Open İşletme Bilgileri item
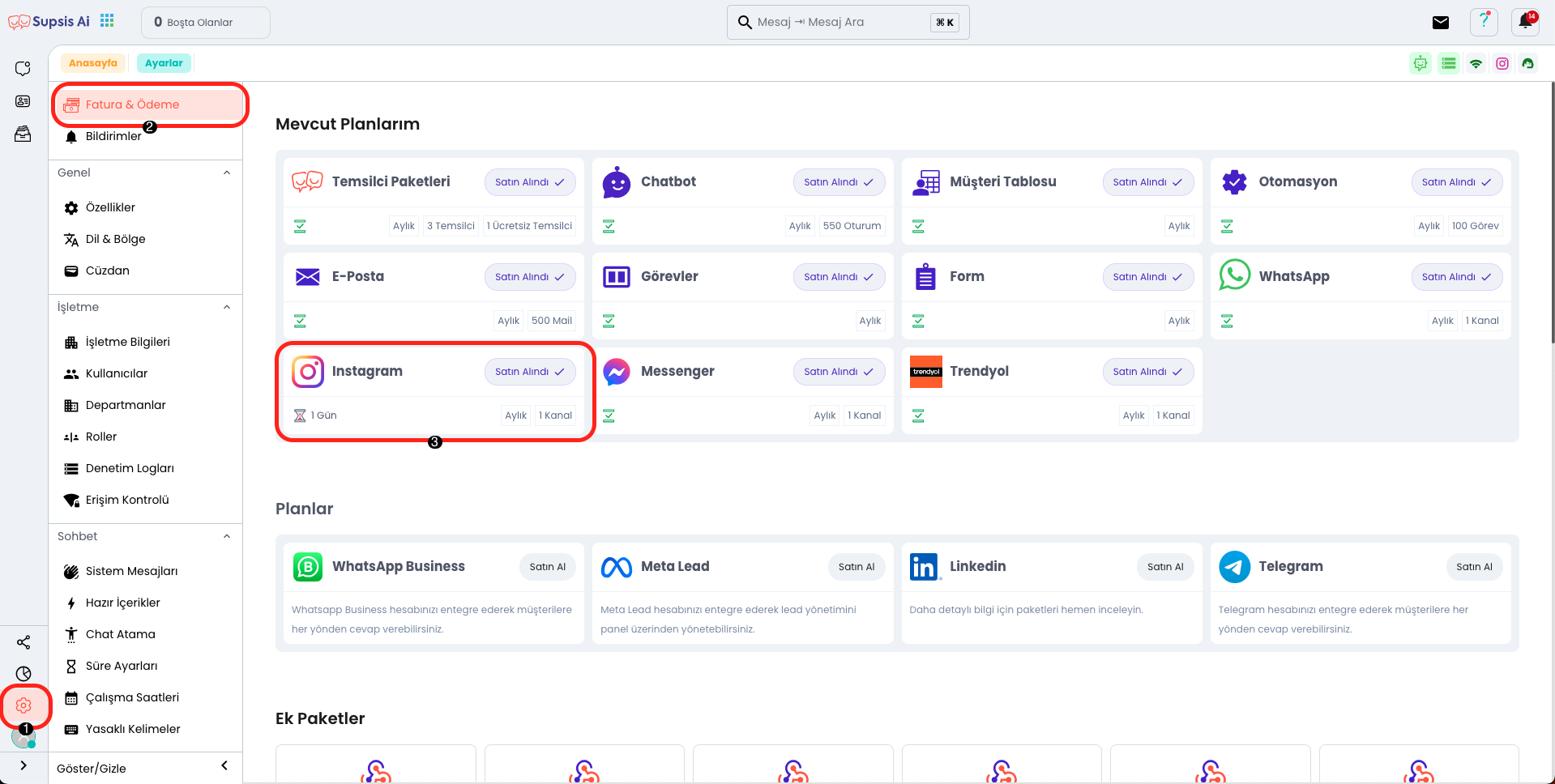The width and height of the screenshot is (1555, 784). (x=146, y=342)
